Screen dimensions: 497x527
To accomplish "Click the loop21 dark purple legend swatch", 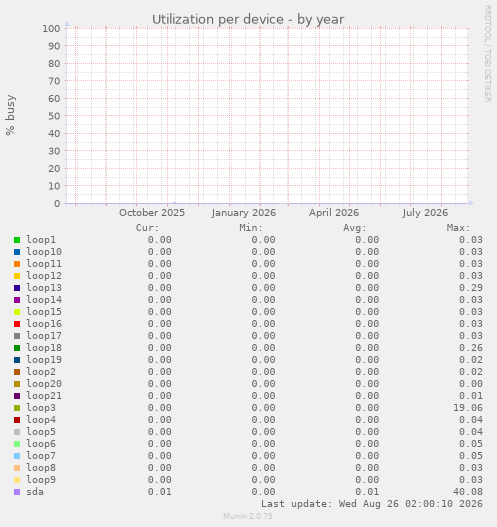I will click(x=17, y=396).
